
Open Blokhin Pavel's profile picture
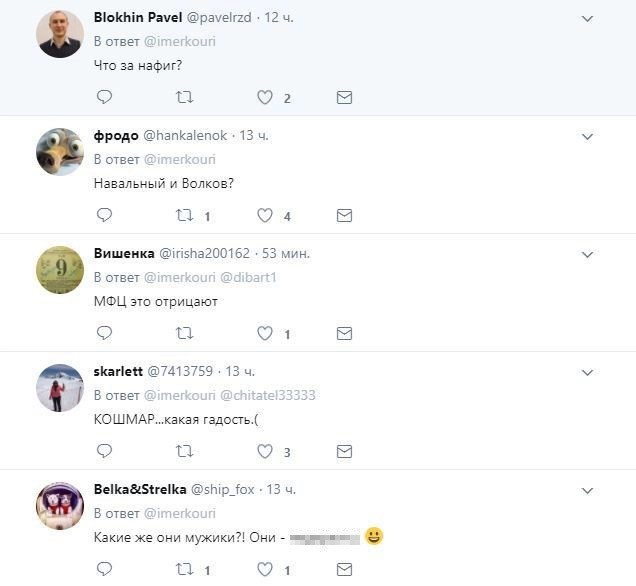click(x=59, y=34)
